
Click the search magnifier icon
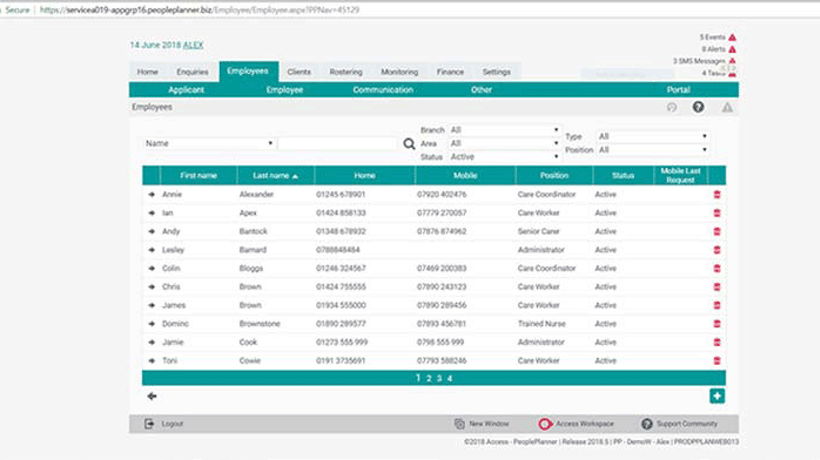409,144
